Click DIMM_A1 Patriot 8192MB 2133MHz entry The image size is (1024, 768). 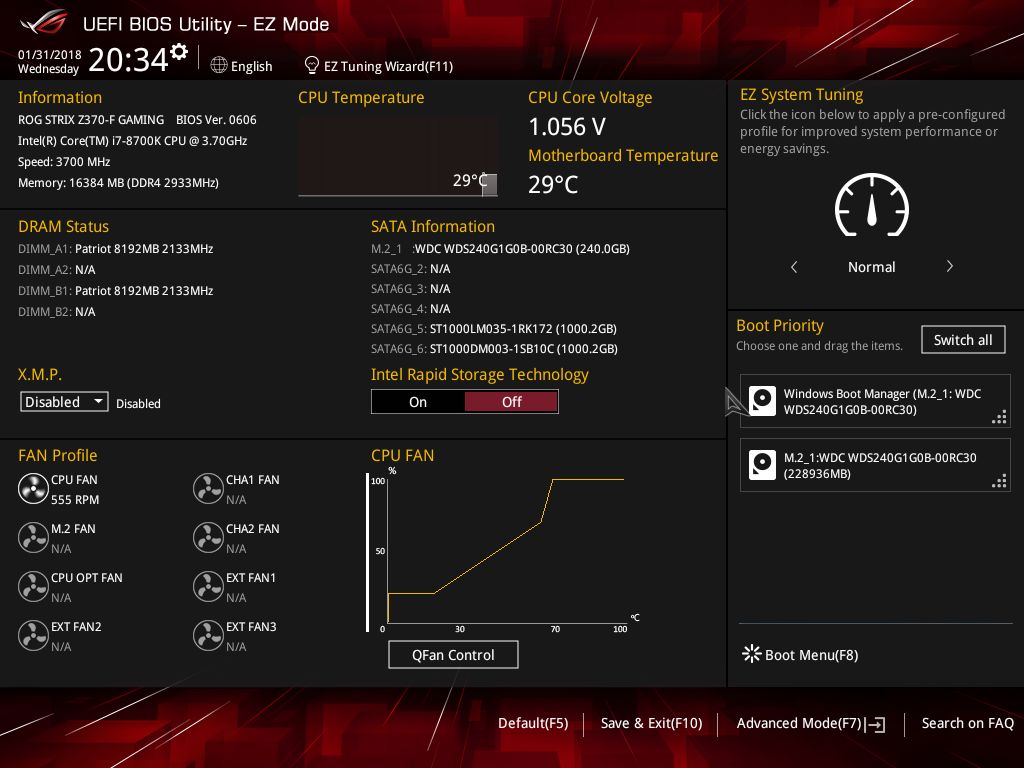[116, 249]
